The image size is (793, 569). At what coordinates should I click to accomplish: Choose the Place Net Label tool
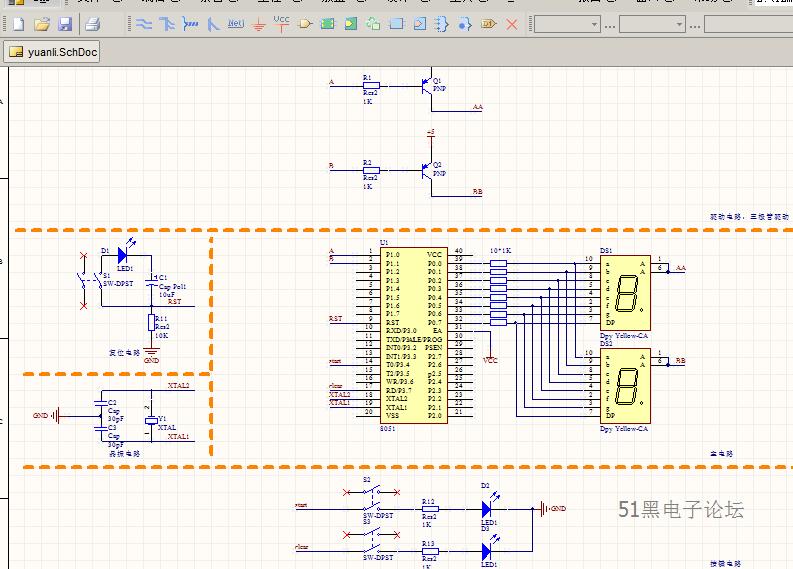point(236,23)
